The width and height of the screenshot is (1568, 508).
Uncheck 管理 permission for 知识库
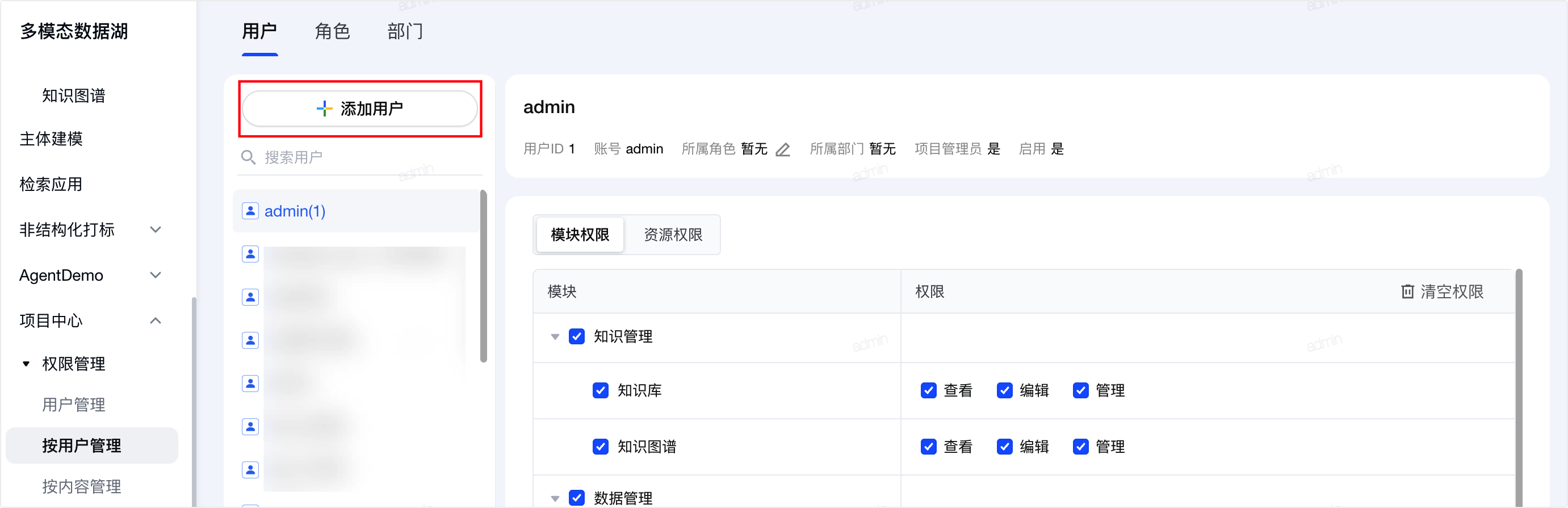[x=1080, y=390]
